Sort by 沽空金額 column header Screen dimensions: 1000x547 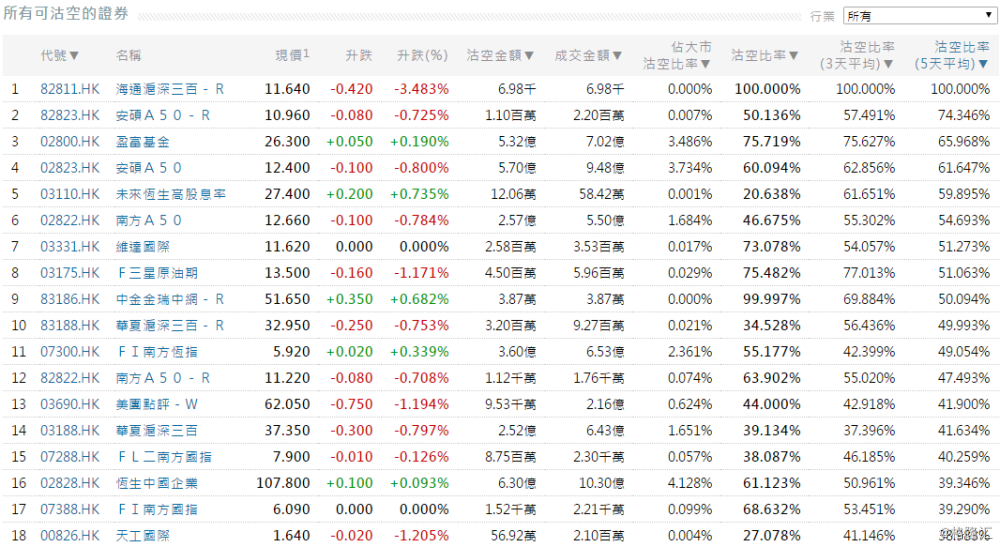tap(500, 55)
